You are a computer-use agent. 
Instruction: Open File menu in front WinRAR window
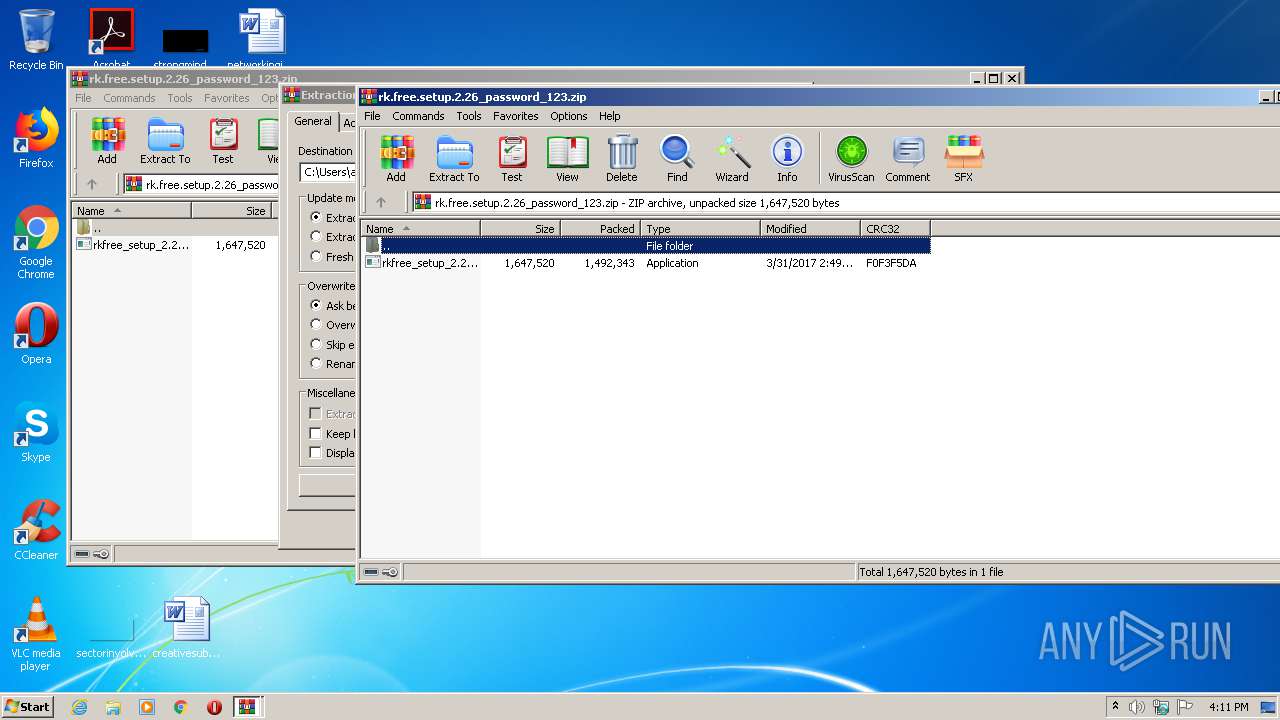(372, 116)
